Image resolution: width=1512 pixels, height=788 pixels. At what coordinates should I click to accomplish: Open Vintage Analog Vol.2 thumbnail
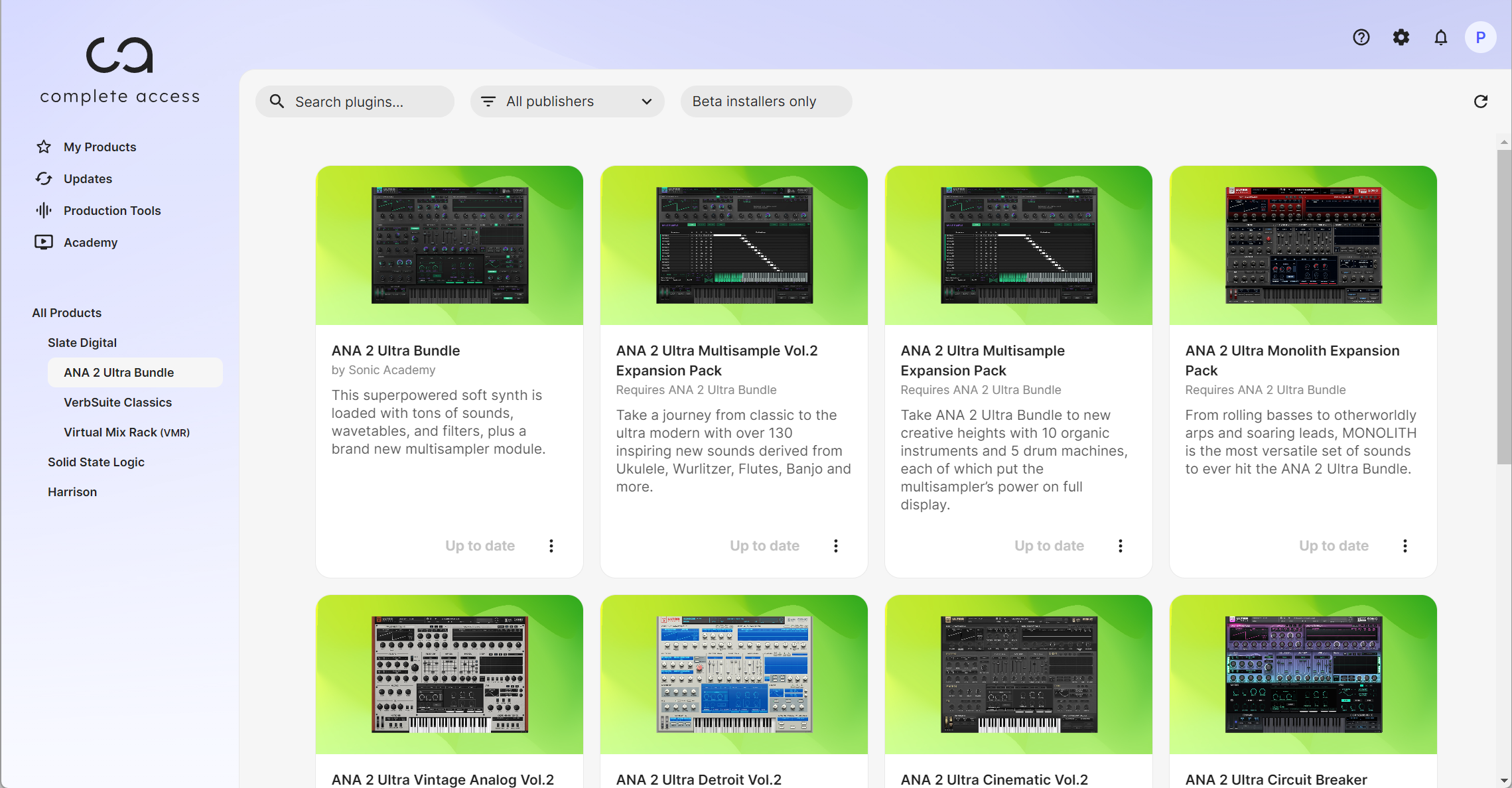[x=449, y=674]
